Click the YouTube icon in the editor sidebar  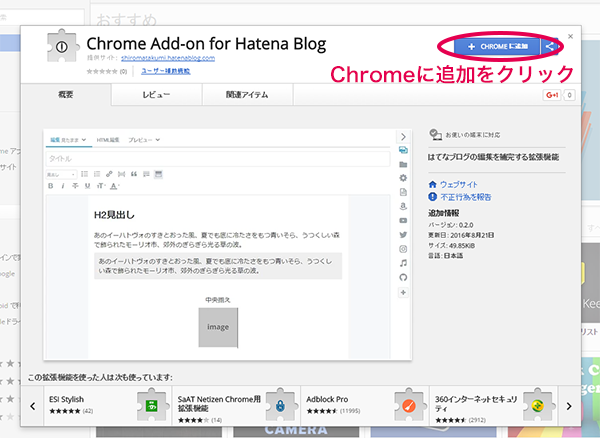click(x=403, y=220)
